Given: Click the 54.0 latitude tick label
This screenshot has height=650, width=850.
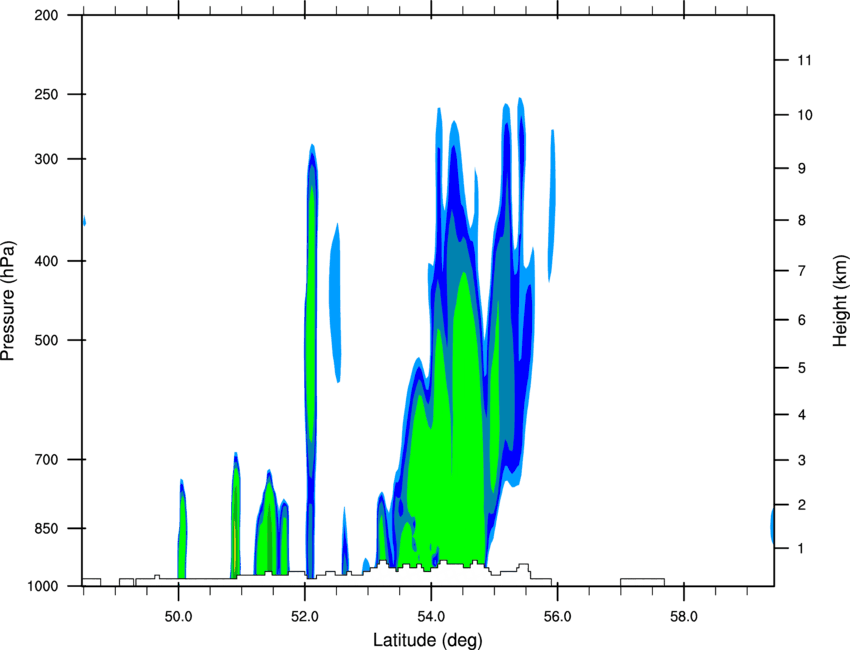Looking at the screenshot, I should click(431, 617).
